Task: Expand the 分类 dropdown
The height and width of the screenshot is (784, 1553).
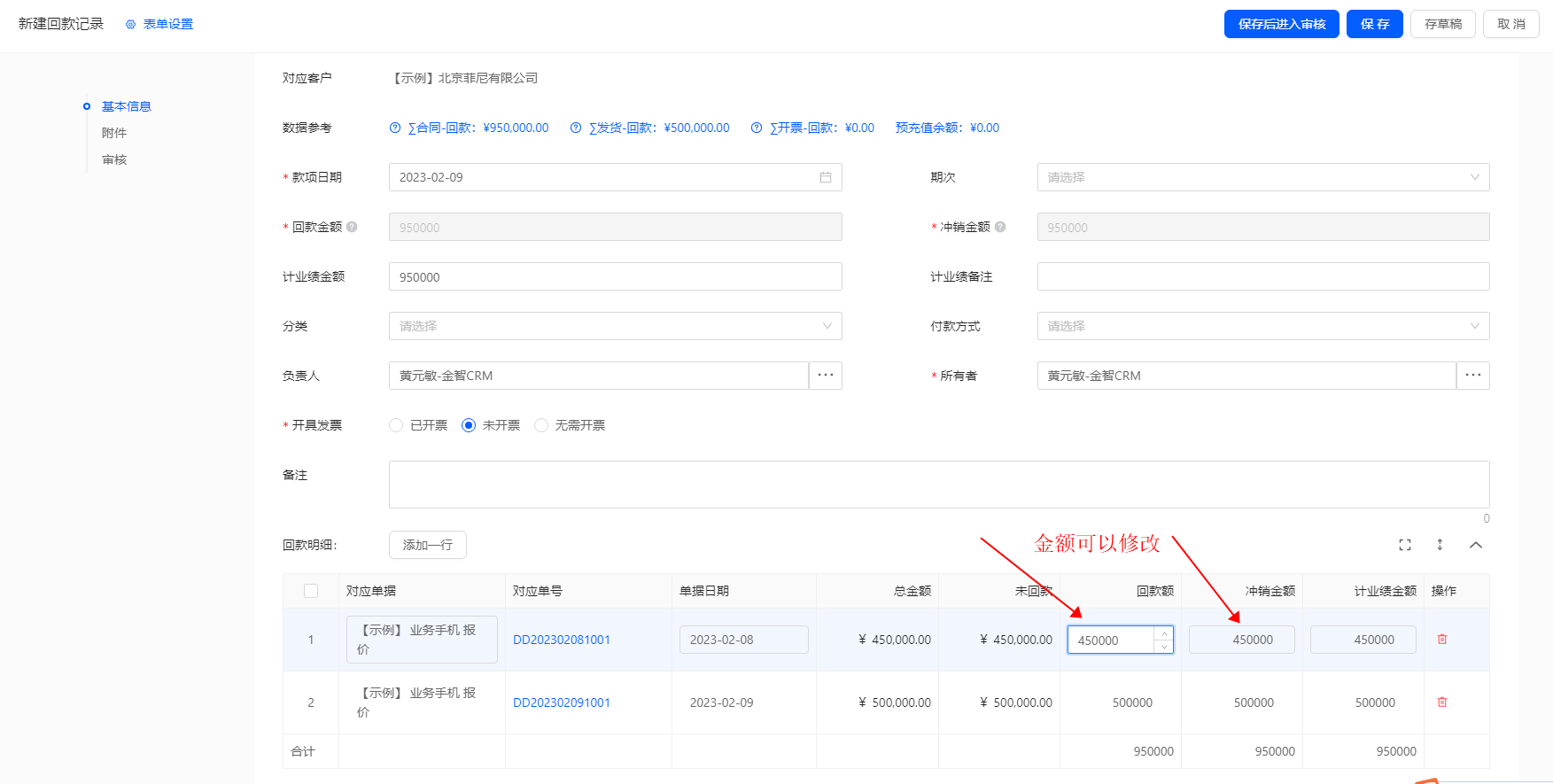Action: [x=615, y=326]
